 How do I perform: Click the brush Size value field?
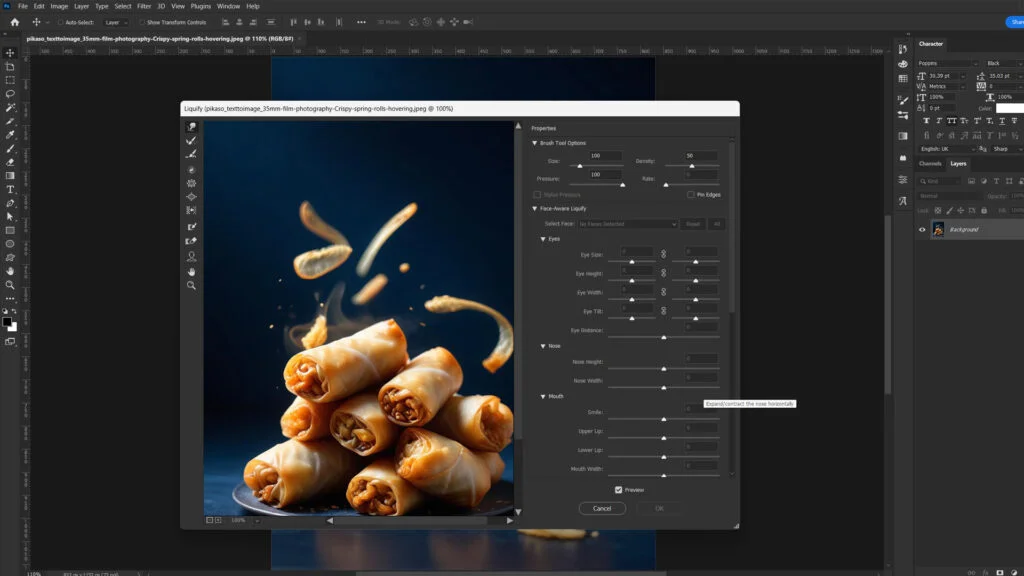pyautogui.click(x=605, y=155)
